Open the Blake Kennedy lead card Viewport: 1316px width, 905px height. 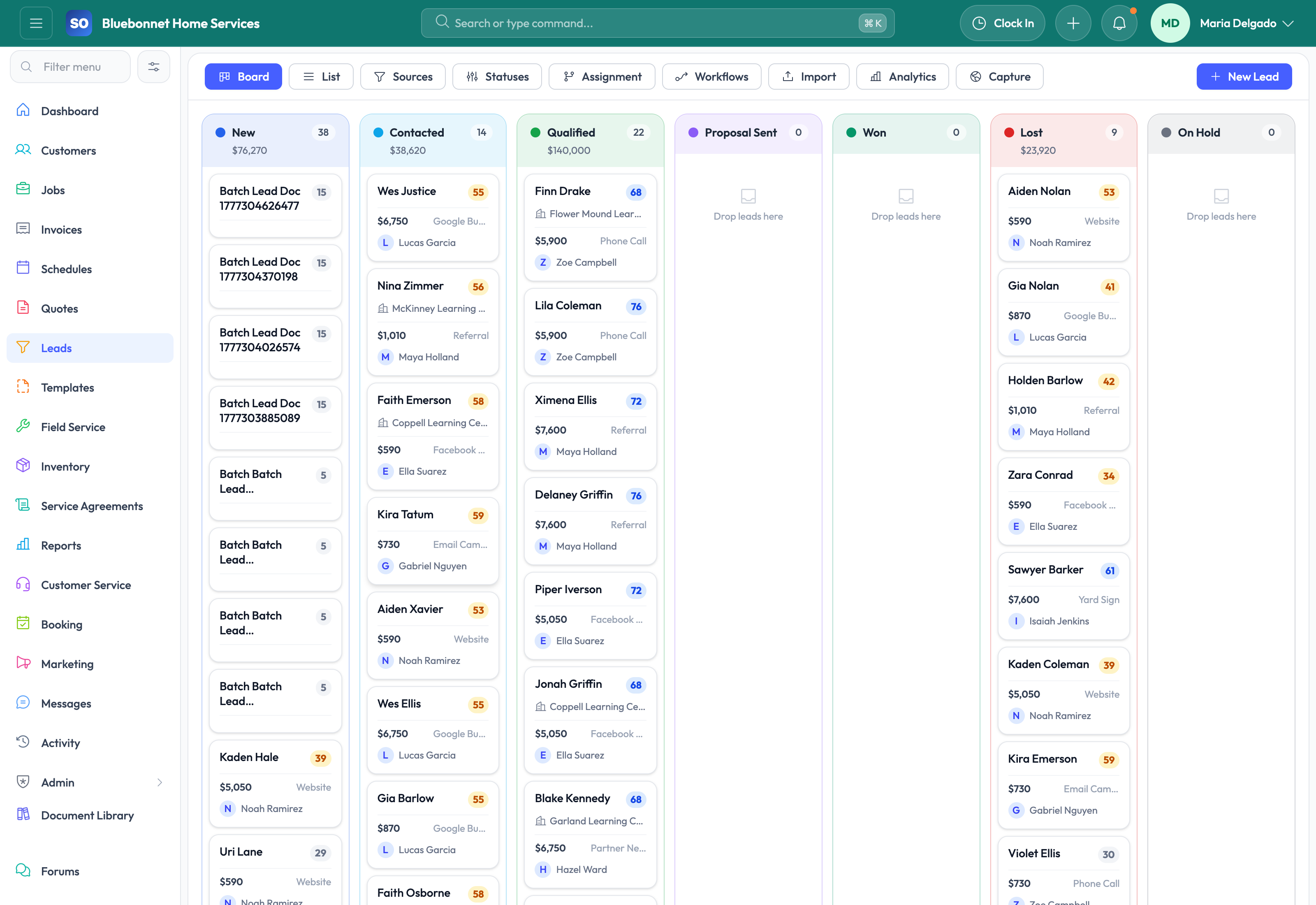pyautogui.click(x=590, y=834)
